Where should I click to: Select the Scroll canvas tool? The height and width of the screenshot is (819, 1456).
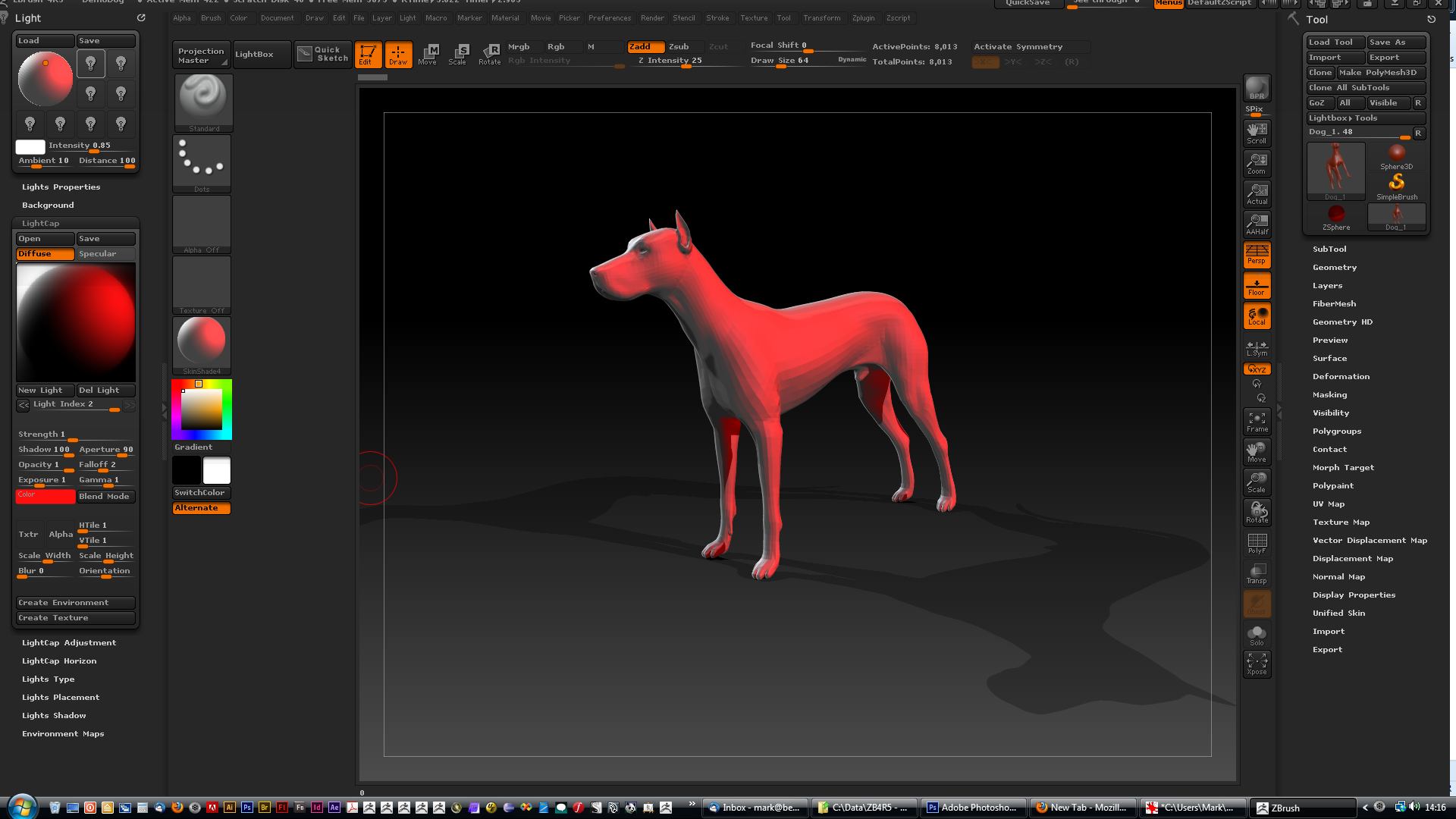pos(1257,133)
